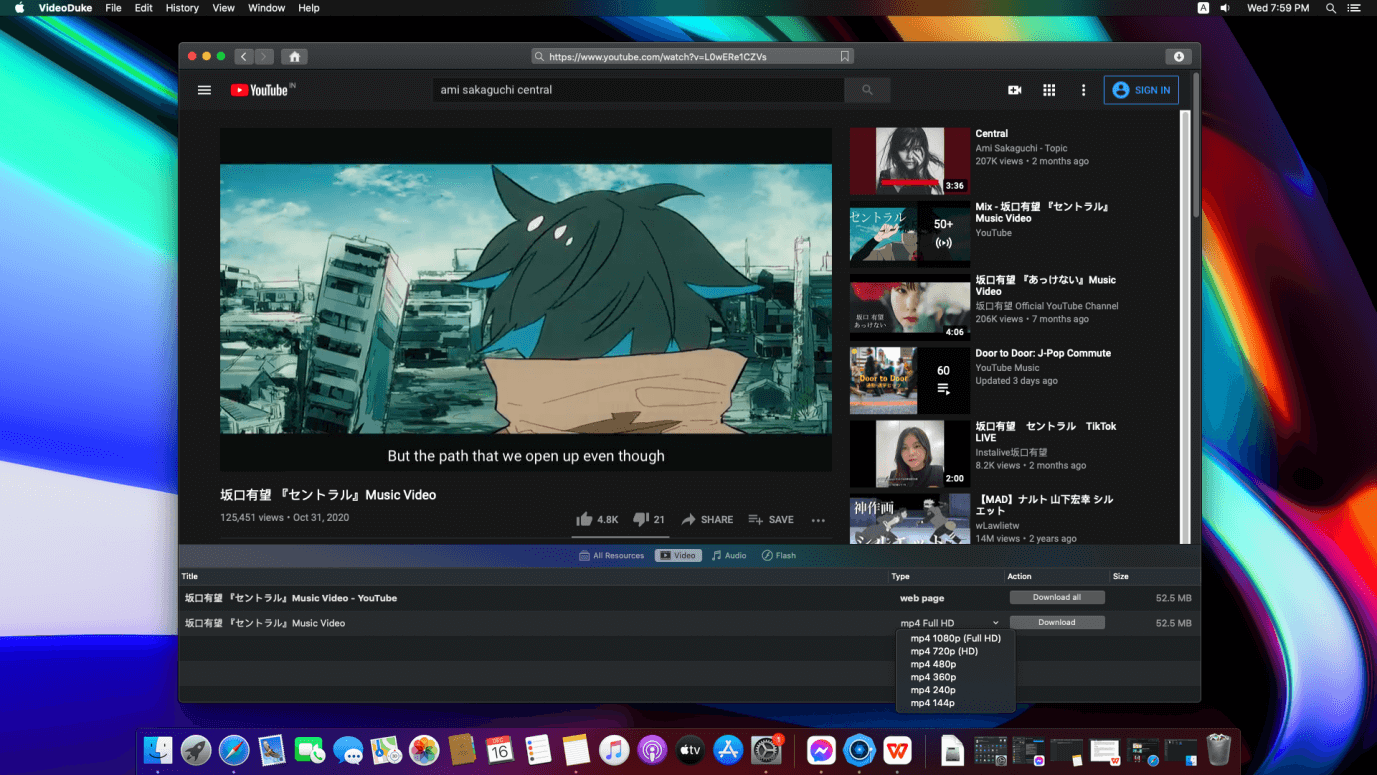Open Podcasts app in the Dock
Screen dimensions: 1377x775
652,750
